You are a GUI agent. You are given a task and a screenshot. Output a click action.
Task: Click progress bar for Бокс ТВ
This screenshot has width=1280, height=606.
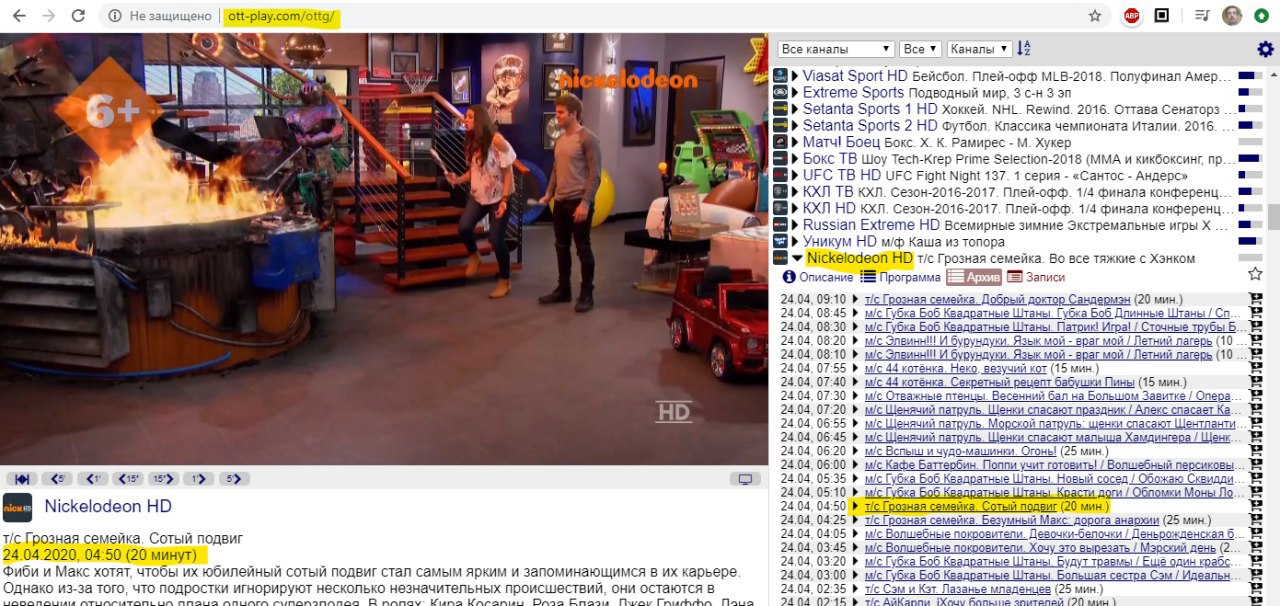tap(1250, 158)
